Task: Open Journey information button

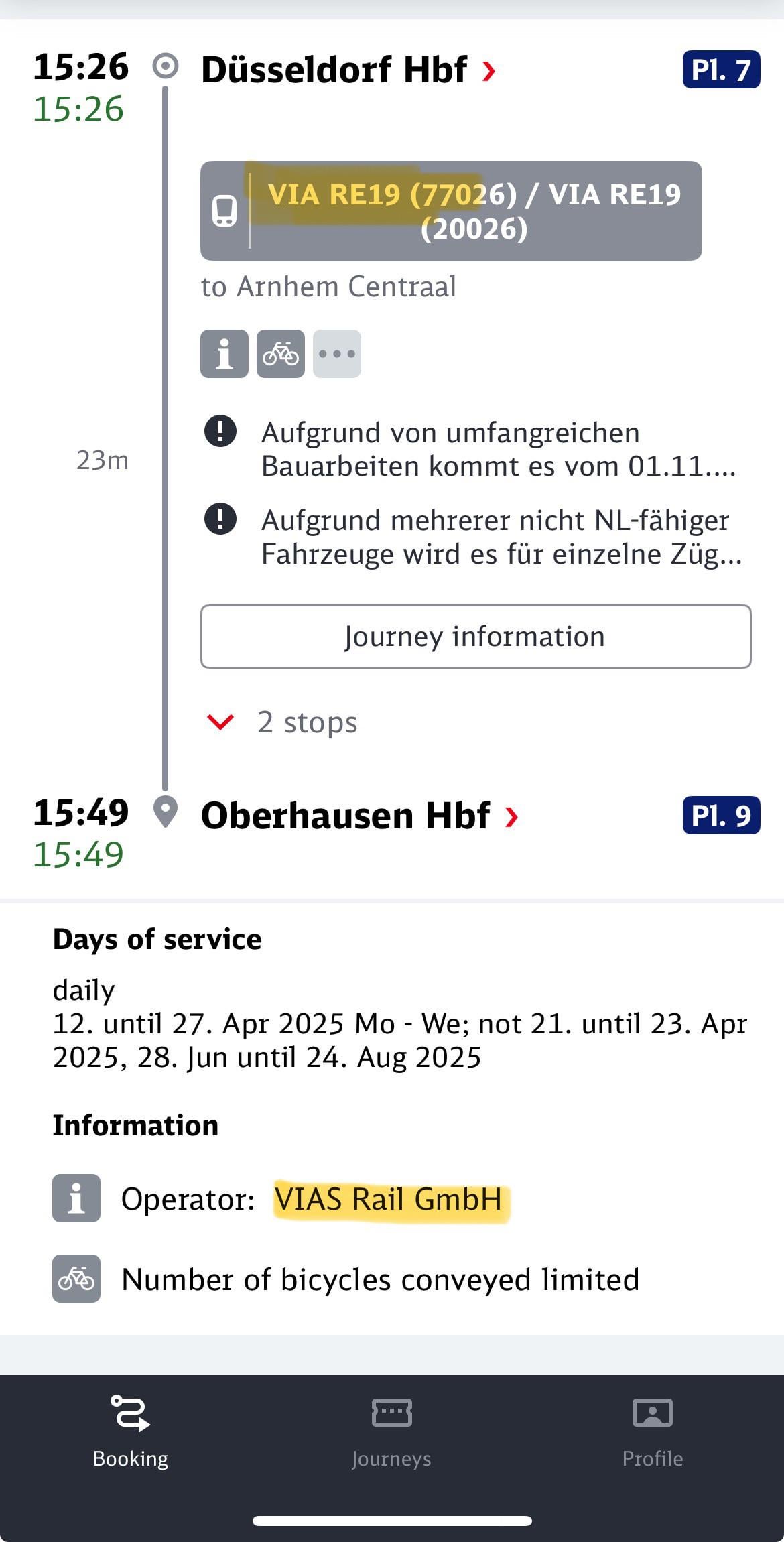Action: click(x=476, y=637)
